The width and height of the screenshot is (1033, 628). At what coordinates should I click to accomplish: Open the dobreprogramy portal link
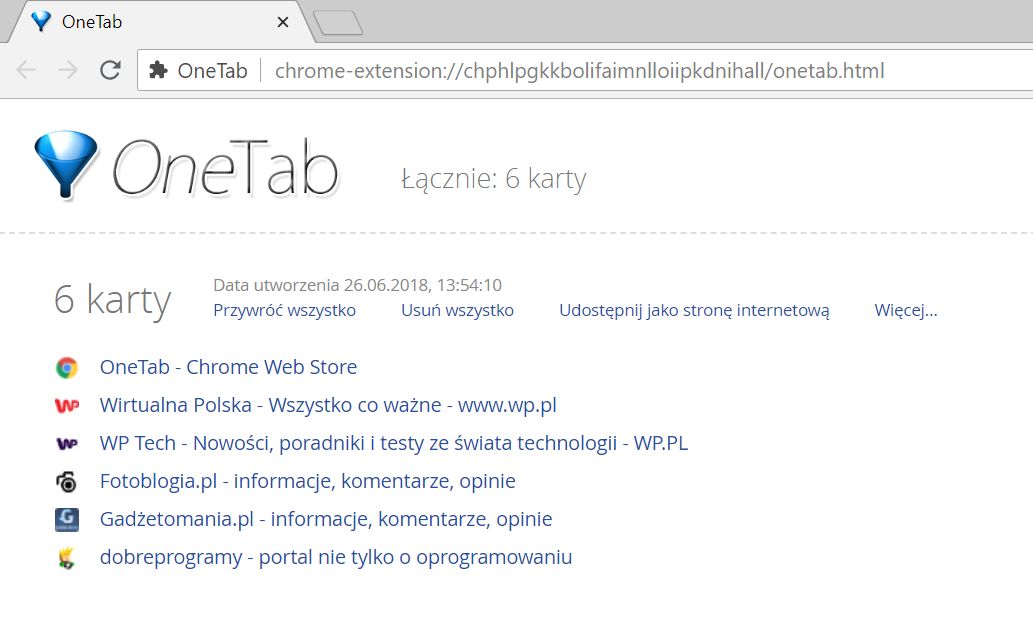pos(335,557)
